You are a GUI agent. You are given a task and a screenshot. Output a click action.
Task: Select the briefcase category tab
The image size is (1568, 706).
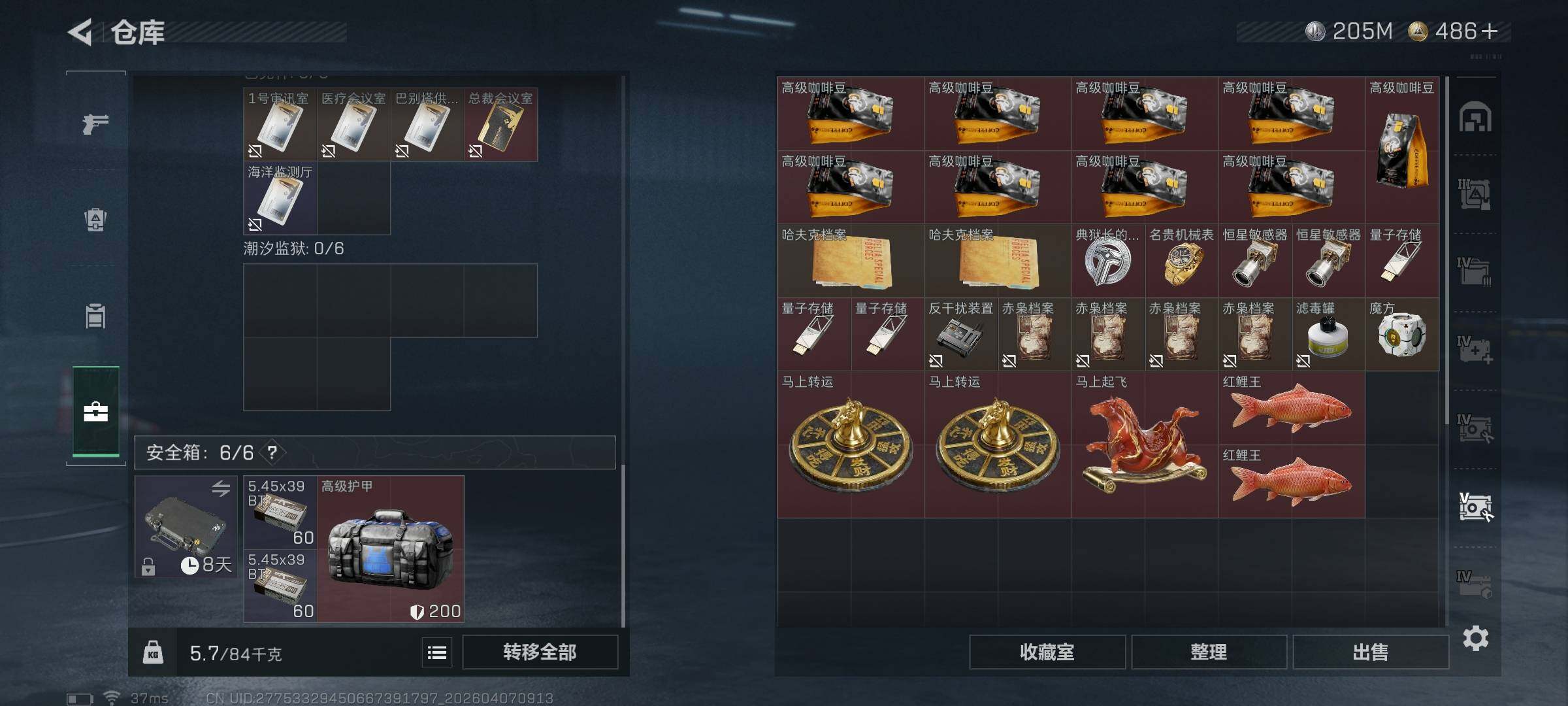[x=95, y=412]
